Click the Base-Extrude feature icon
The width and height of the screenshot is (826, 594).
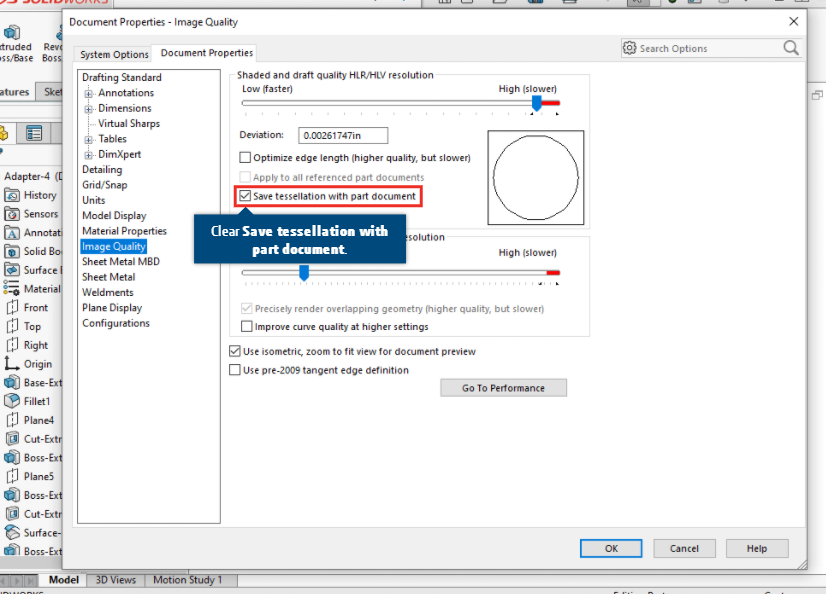[x=12, y=383]
